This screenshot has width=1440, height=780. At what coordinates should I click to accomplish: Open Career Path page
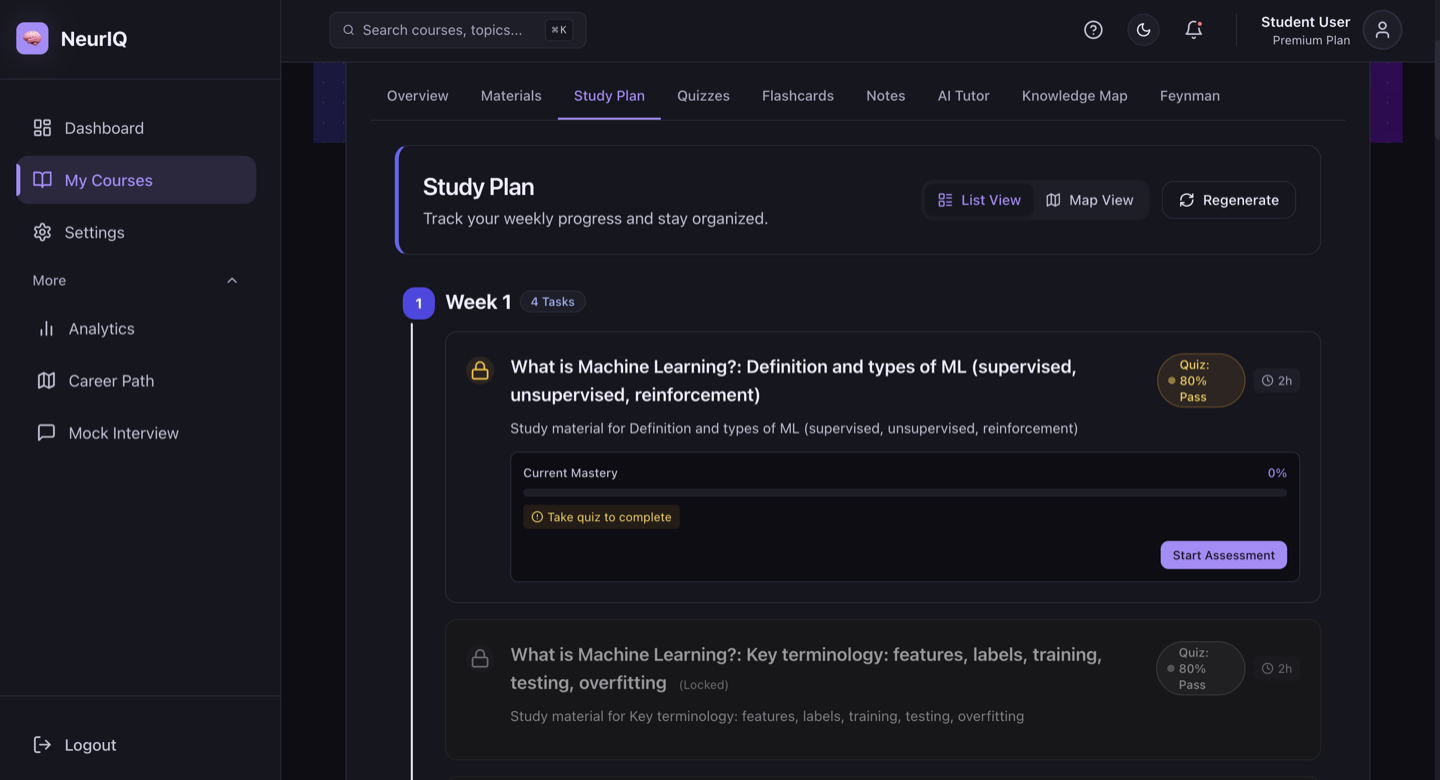point(136,380)
